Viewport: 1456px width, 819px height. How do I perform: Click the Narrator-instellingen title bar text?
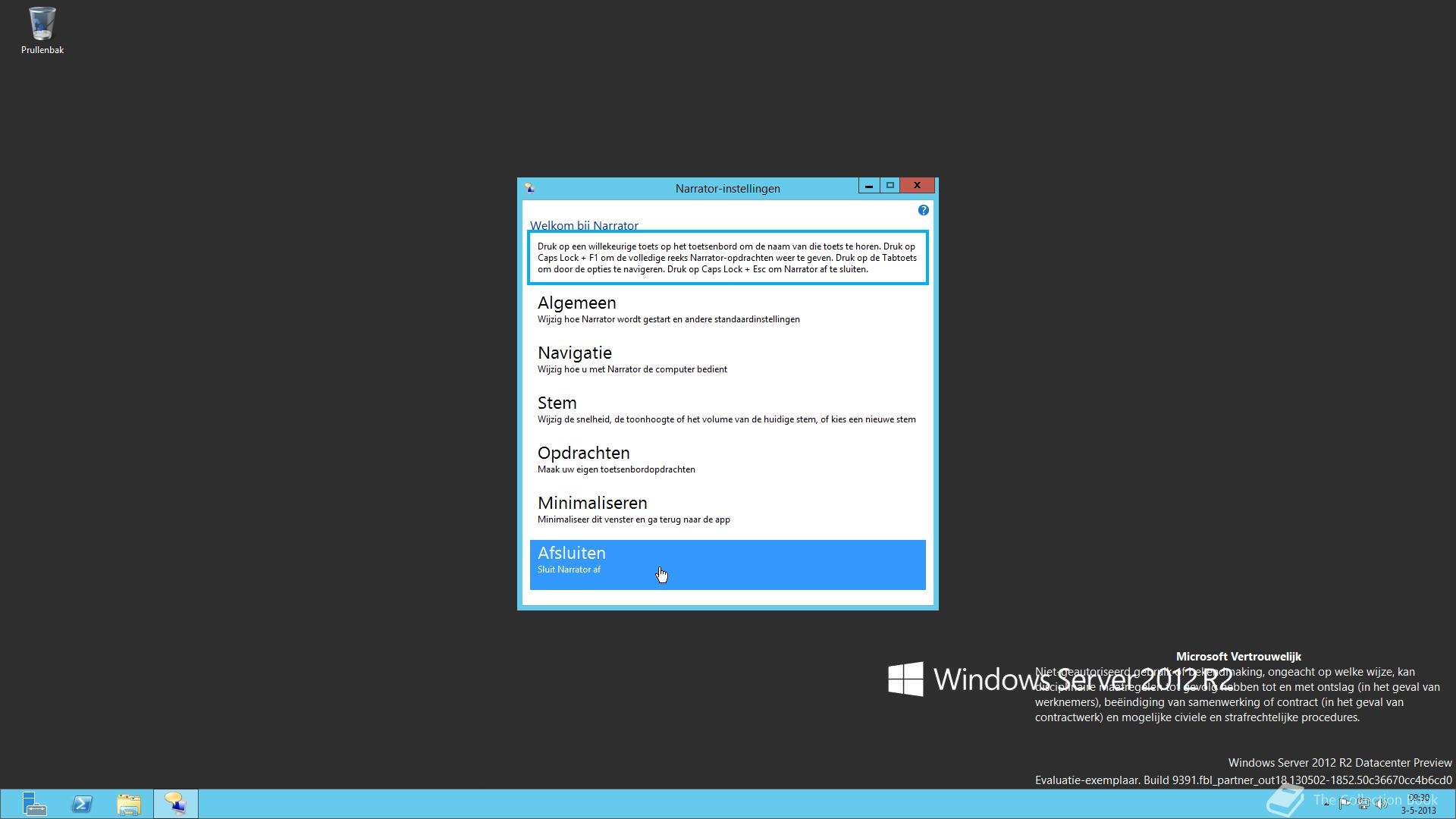728,189
